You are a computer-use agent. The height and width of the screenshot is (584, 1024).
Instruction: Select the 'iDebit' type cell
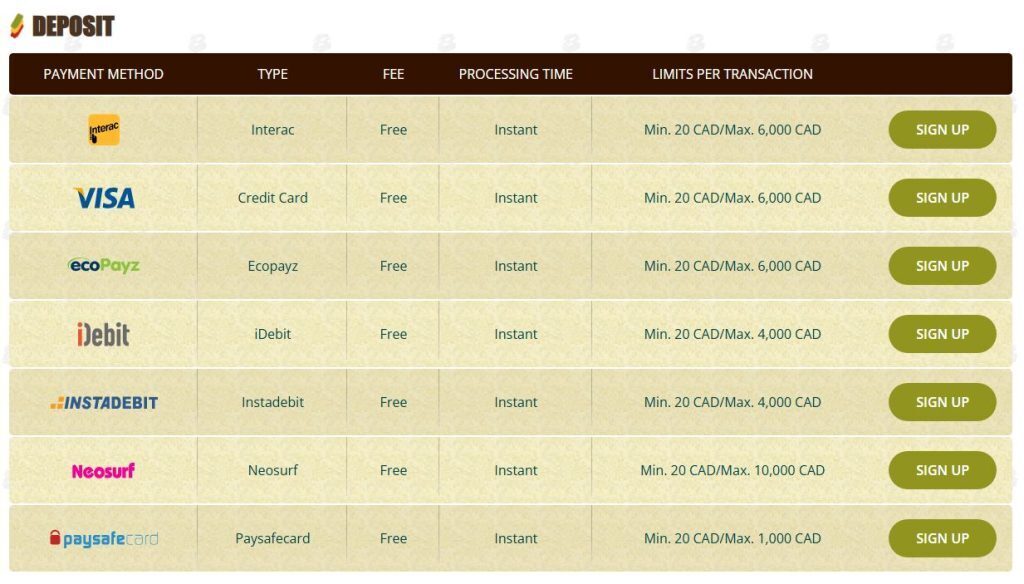pyautogui.click(x=272, y=334)
